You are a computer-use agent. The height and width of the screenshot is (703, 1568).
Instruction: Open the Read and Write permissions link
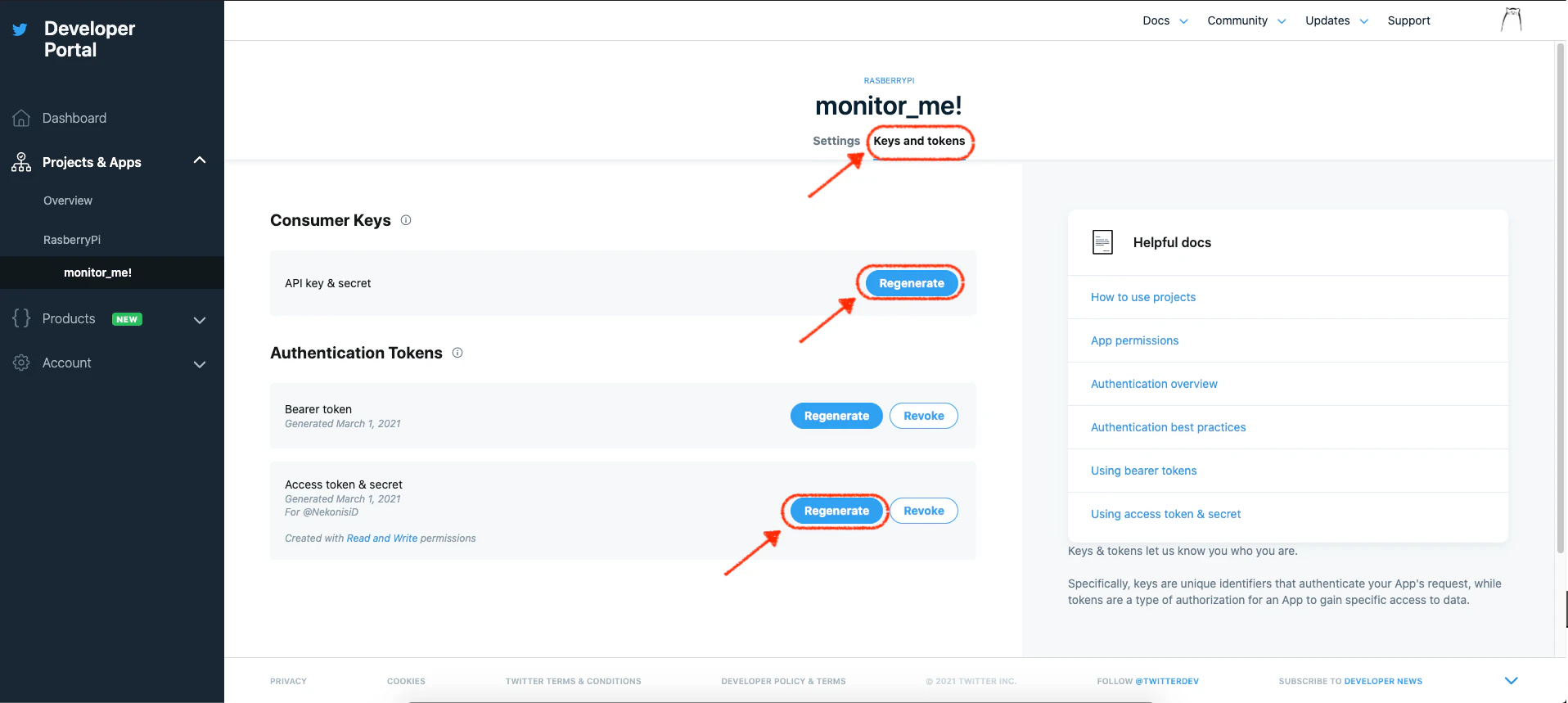[x=382, y=539]
